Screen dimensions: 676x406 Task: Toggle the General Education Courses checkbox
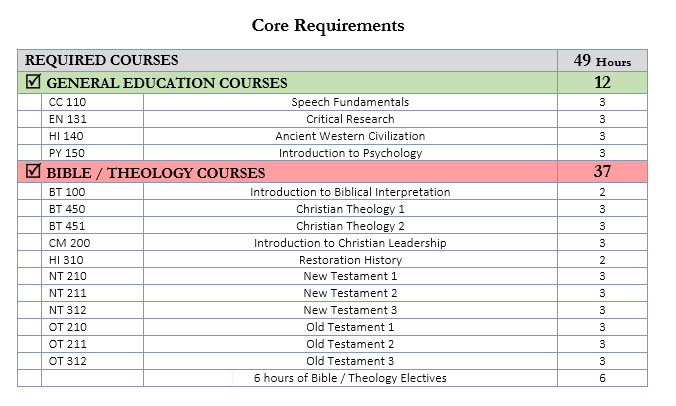pyautogui.click(x=33, y=83)
